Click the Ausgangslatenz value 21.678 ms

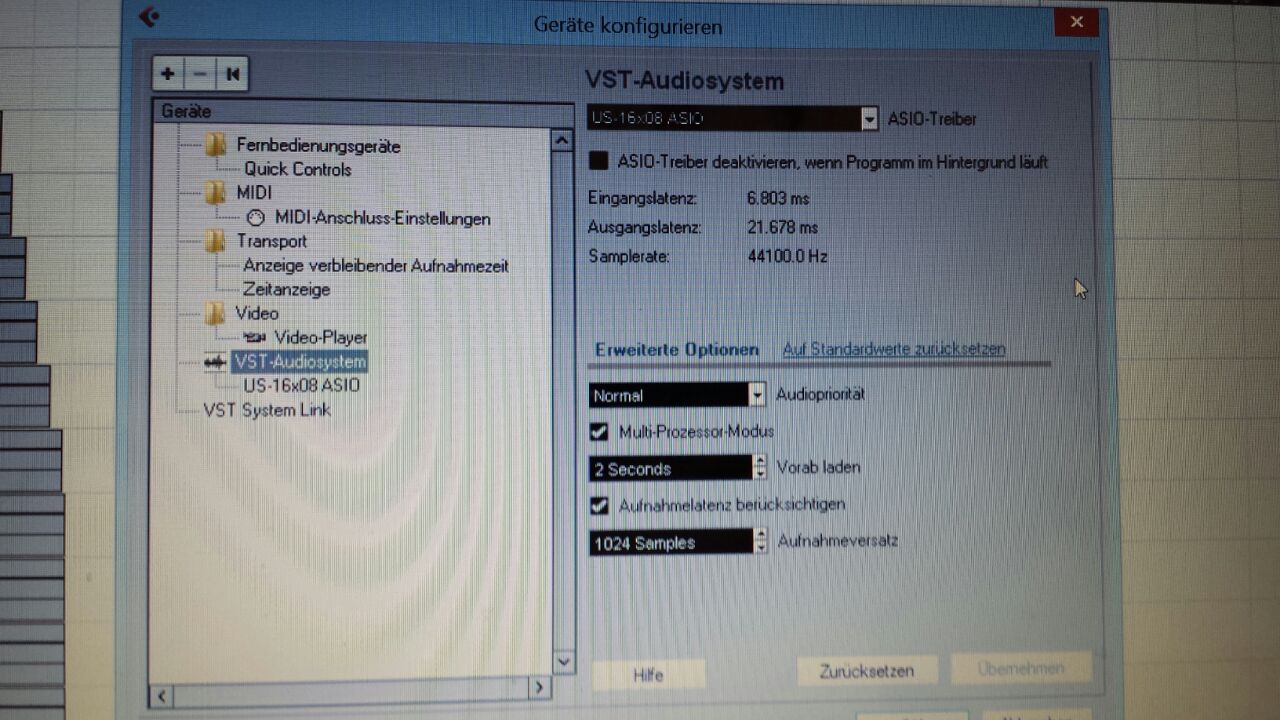pyautogui.click(x=782, y=227)
